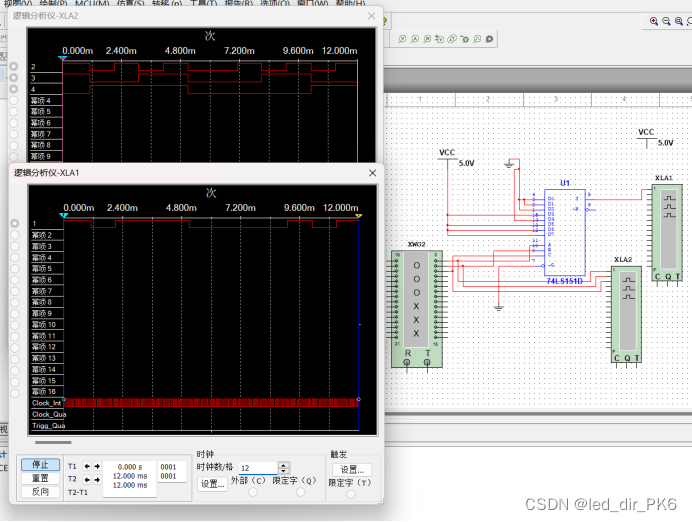692x522 pixels.
Task: Select the voltage probe tool in toolbar
Action: (402, 39)
